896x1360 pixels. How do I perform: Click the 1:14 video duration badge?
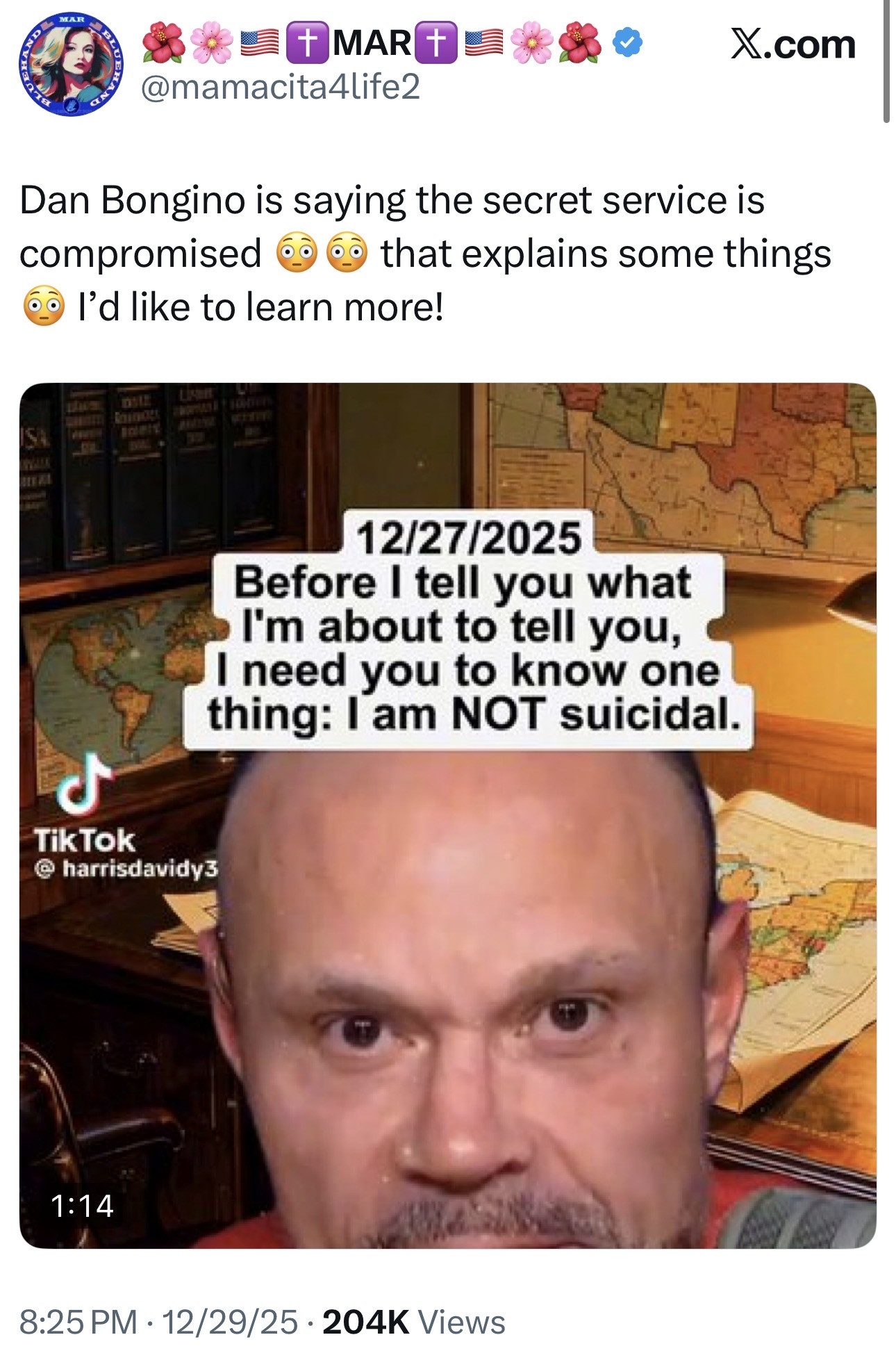[x=82, y=1206]
